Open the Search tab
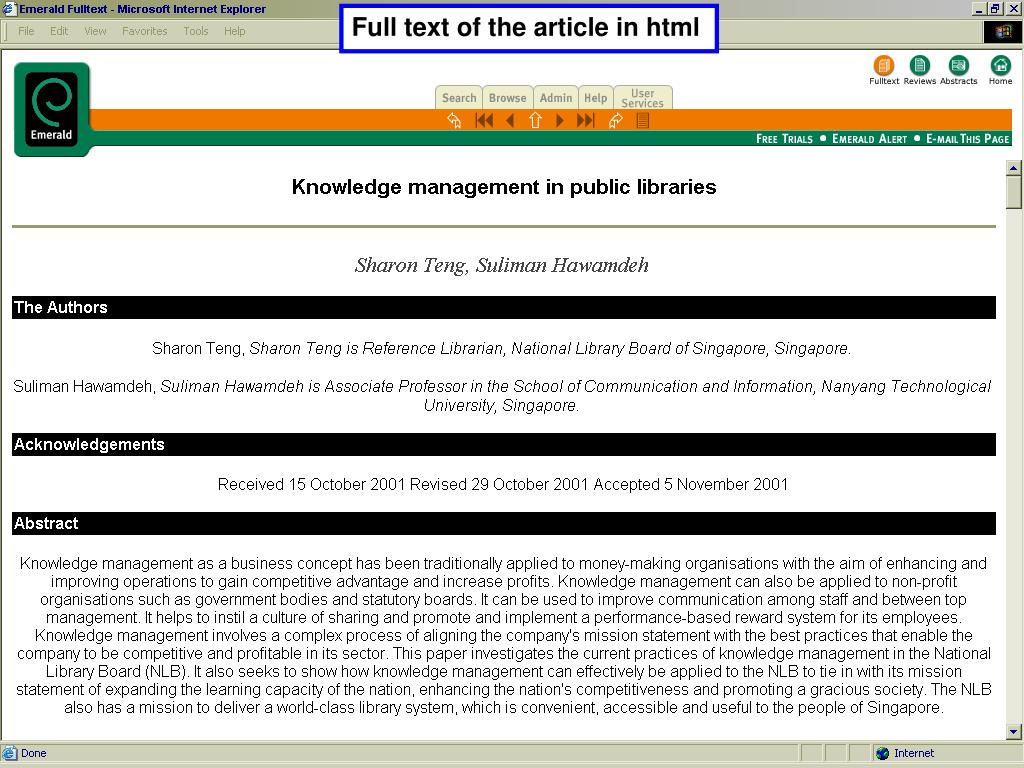Screen dimensions: 1024x768 pyautogui.click(x=459, y=97)
